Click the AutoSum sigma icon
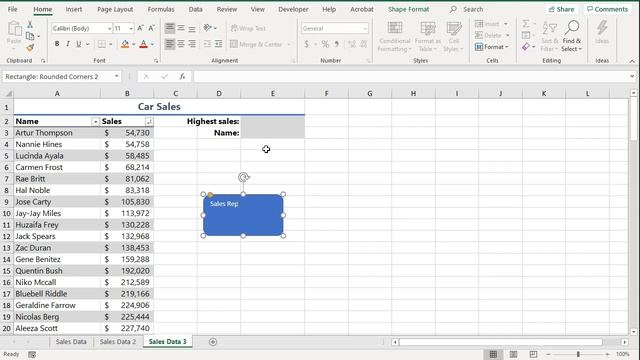This screenshot has width=640, height=360. point(526,24)
